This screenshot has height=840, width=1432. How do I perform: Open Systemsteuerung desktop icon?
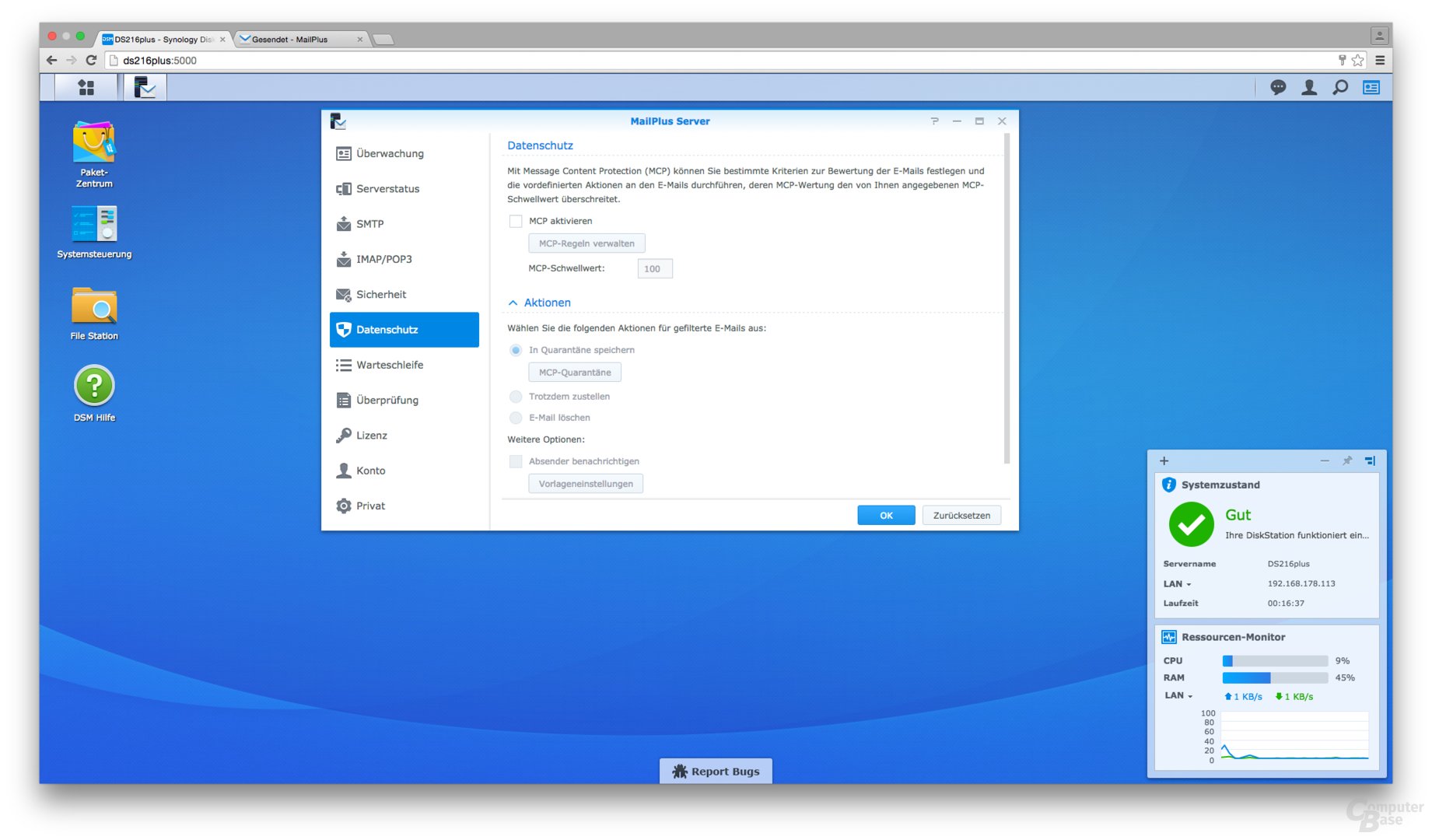pos(94,232)
